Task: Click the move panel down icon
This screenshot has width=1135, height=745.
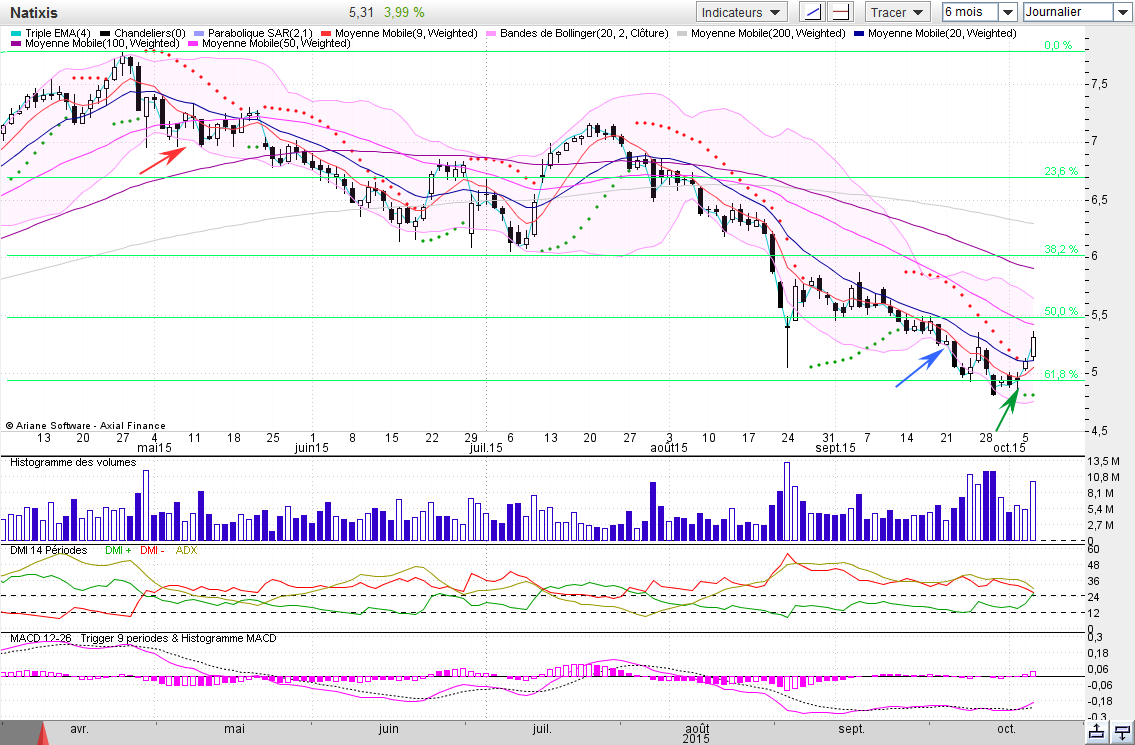Action: click(x=1122, y=731)
